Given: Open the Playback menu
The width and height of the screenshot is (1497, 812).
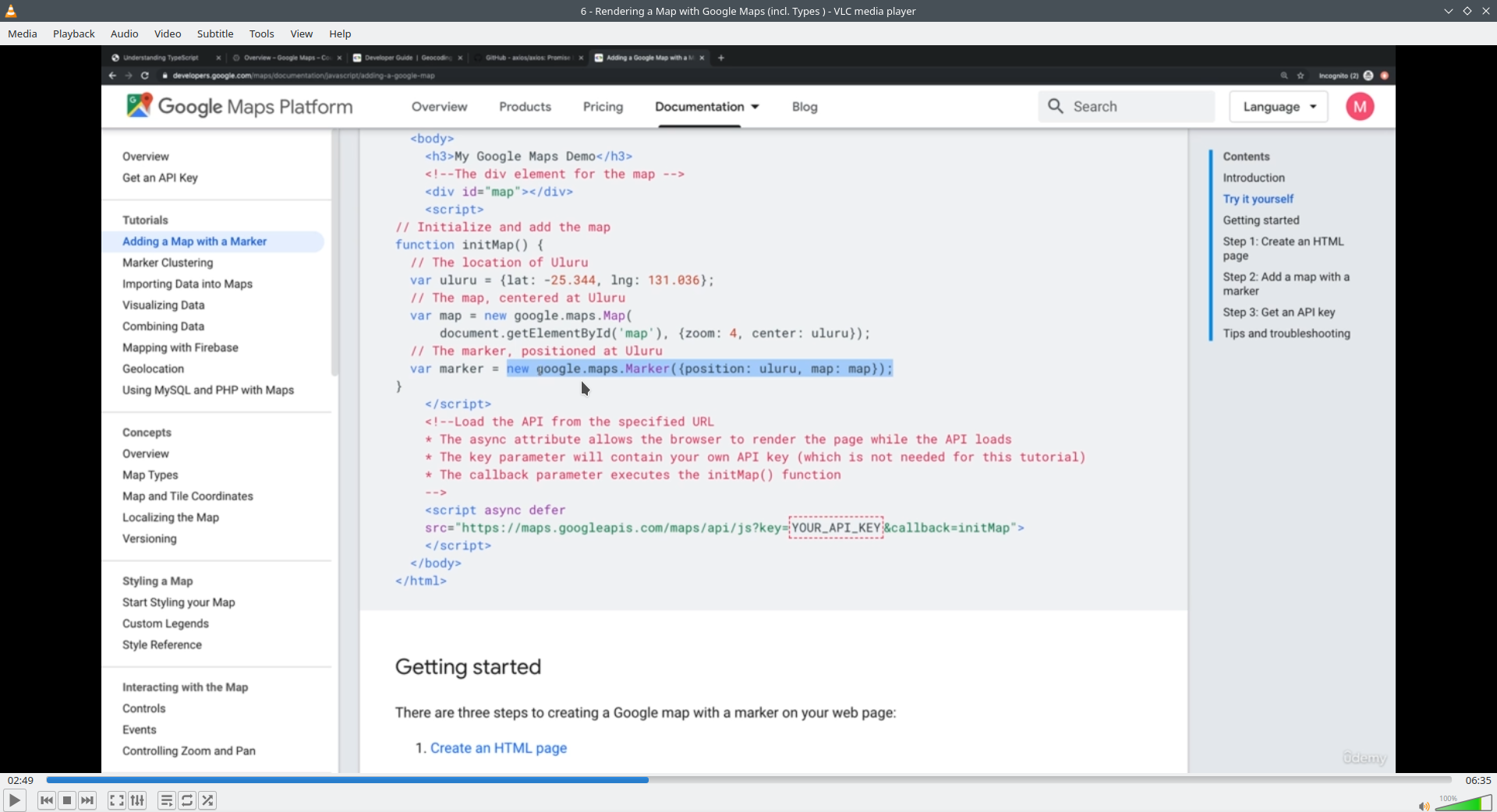Looking at the screenshot, I should (74, 34).
